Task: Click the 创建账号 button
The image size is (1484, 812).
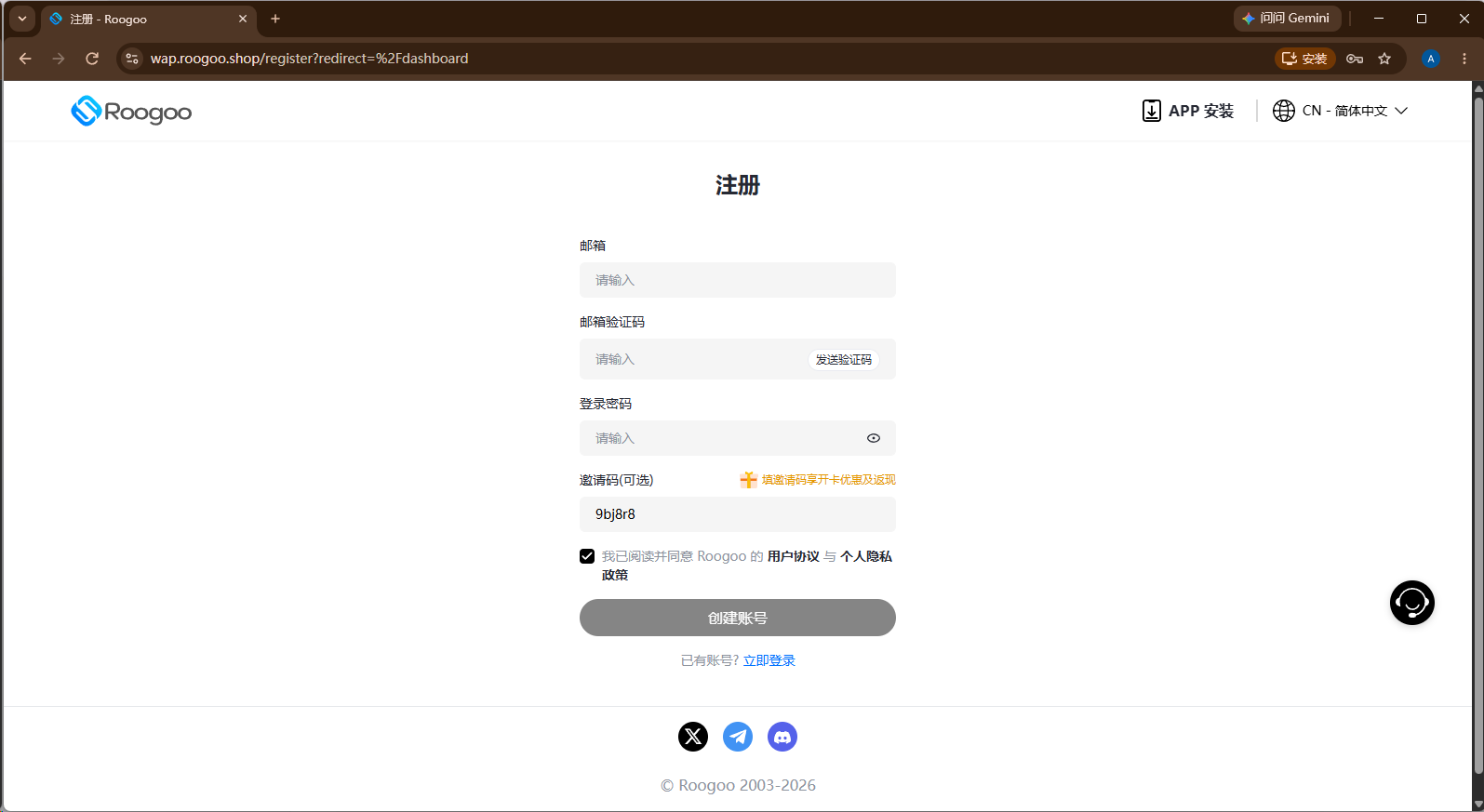Action: [738, 618]
